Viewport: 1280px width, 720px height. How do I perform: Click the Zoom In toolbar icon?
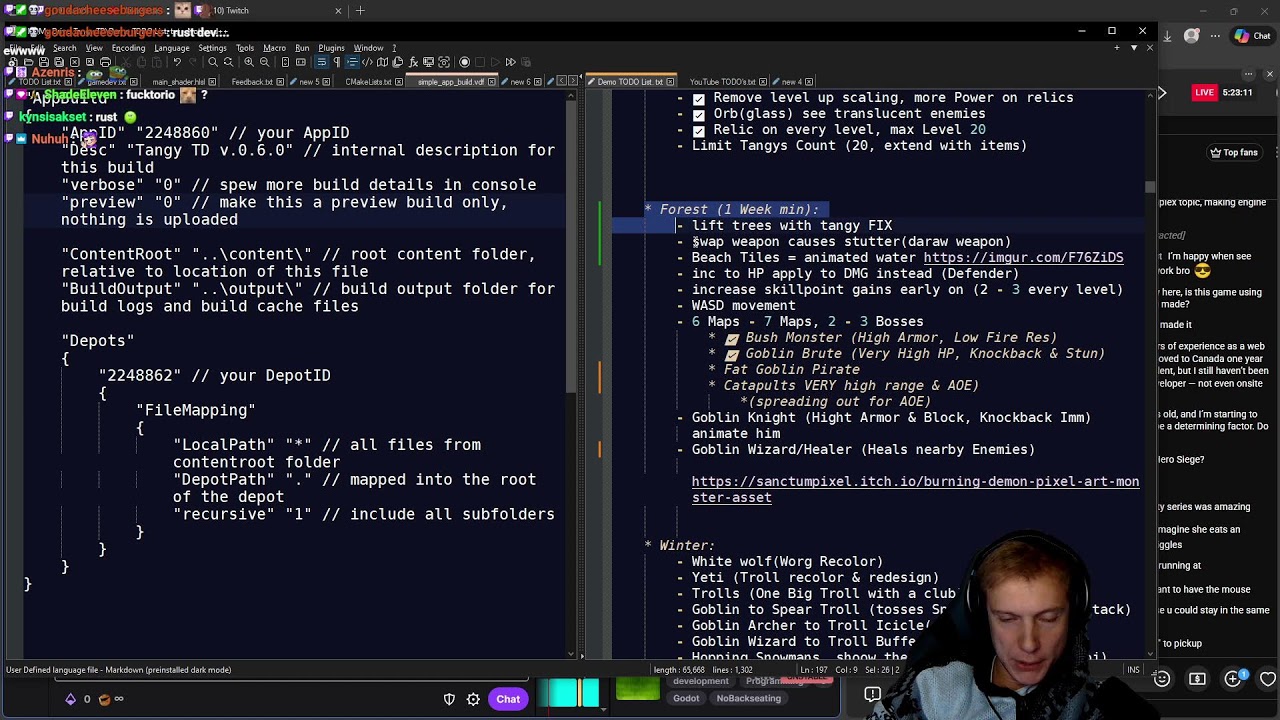pyautogui.click(x=249, y=62)
